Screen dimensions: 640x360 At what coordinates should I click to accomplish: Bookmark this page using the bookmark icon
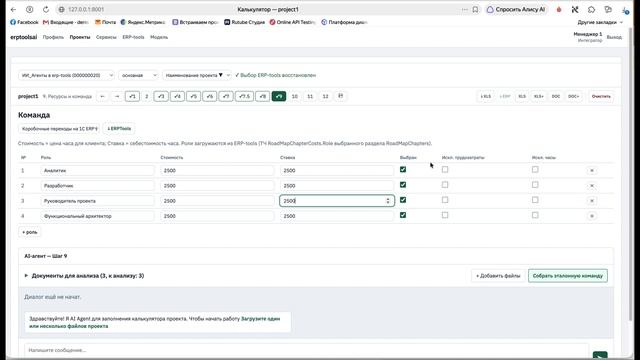point(475,9)
